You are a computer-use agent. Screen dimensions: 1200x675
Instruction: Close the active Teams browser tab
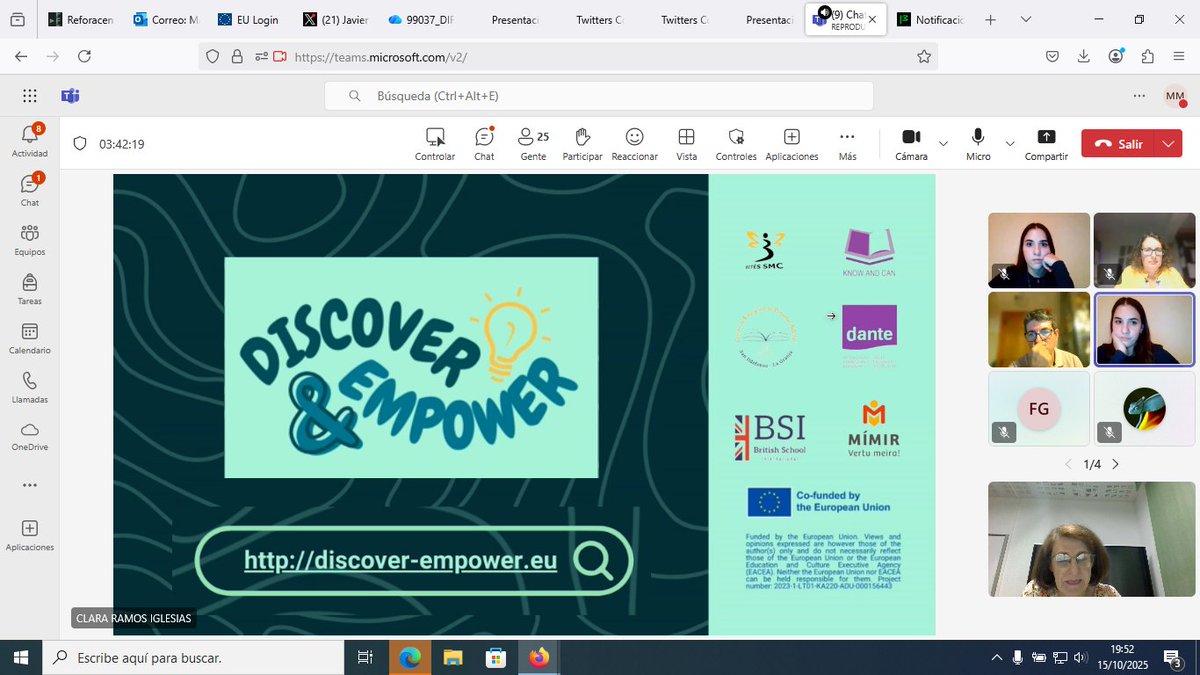[x=872, y=19]
